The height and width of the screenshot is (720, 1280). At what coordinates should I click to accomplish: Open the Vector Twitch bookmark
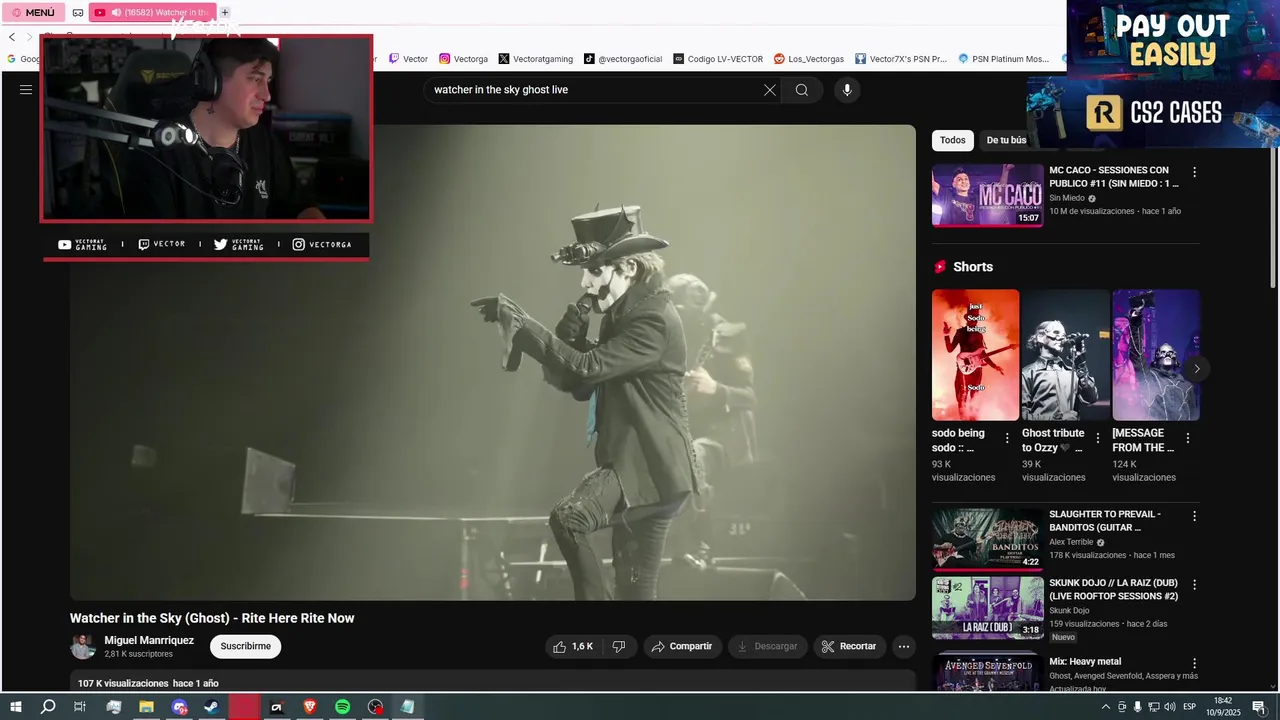pos(408,59)
